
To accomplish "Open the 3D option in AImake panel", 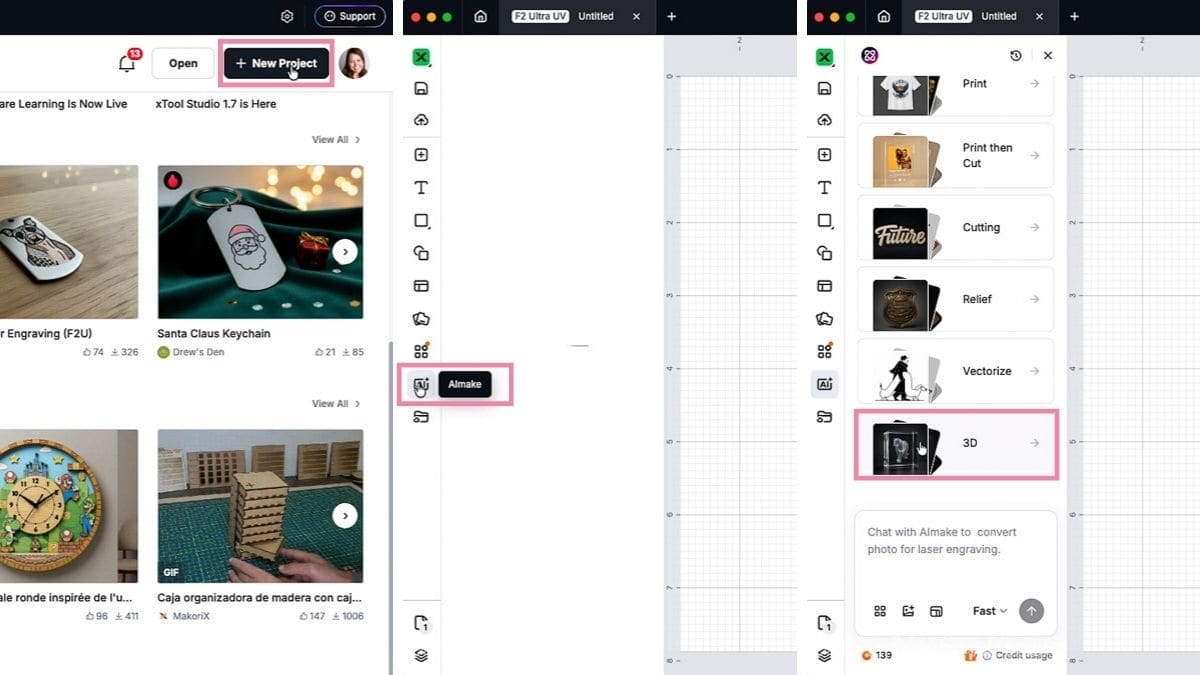I will [955, 443].
